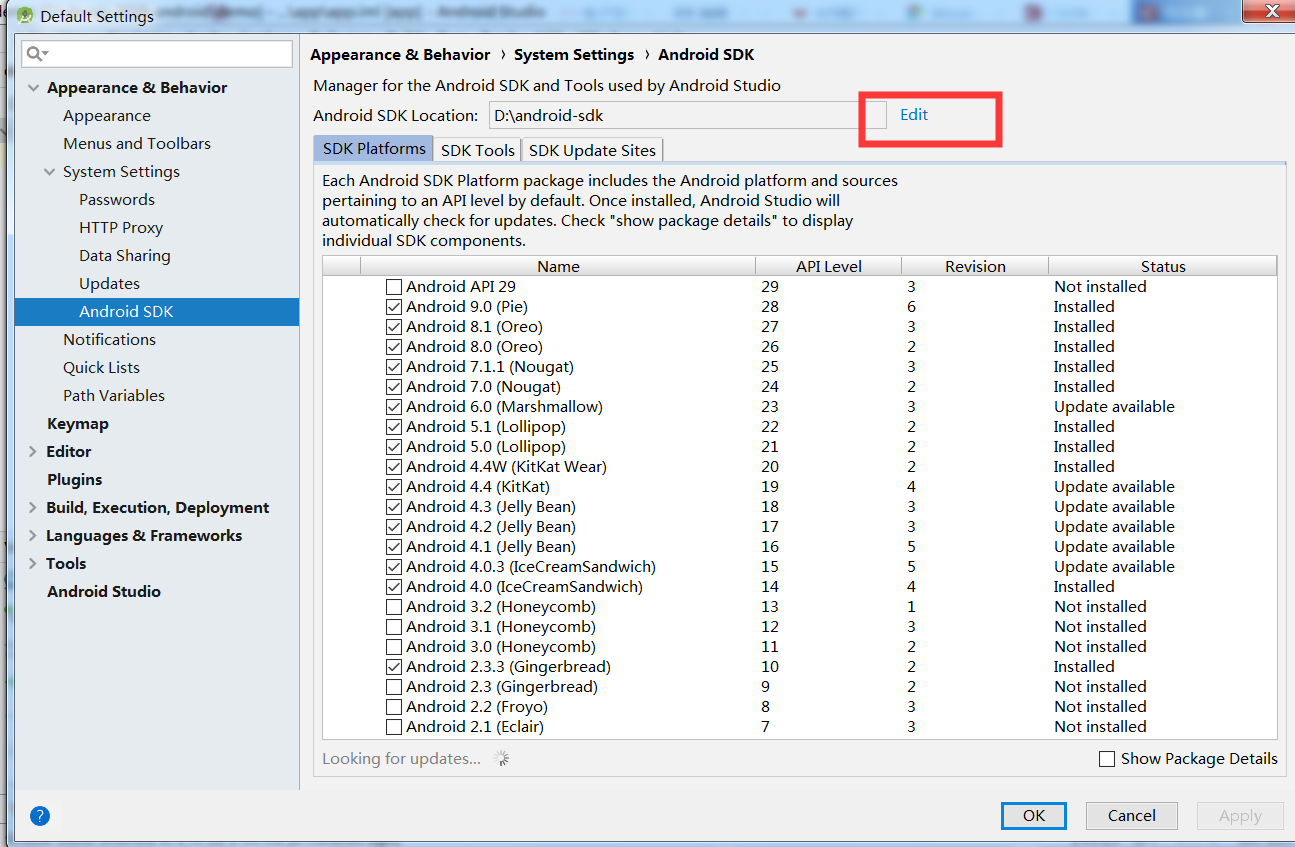Click the Apply button
Viewport: 1295px width, 847px height.
(1240, 816)
